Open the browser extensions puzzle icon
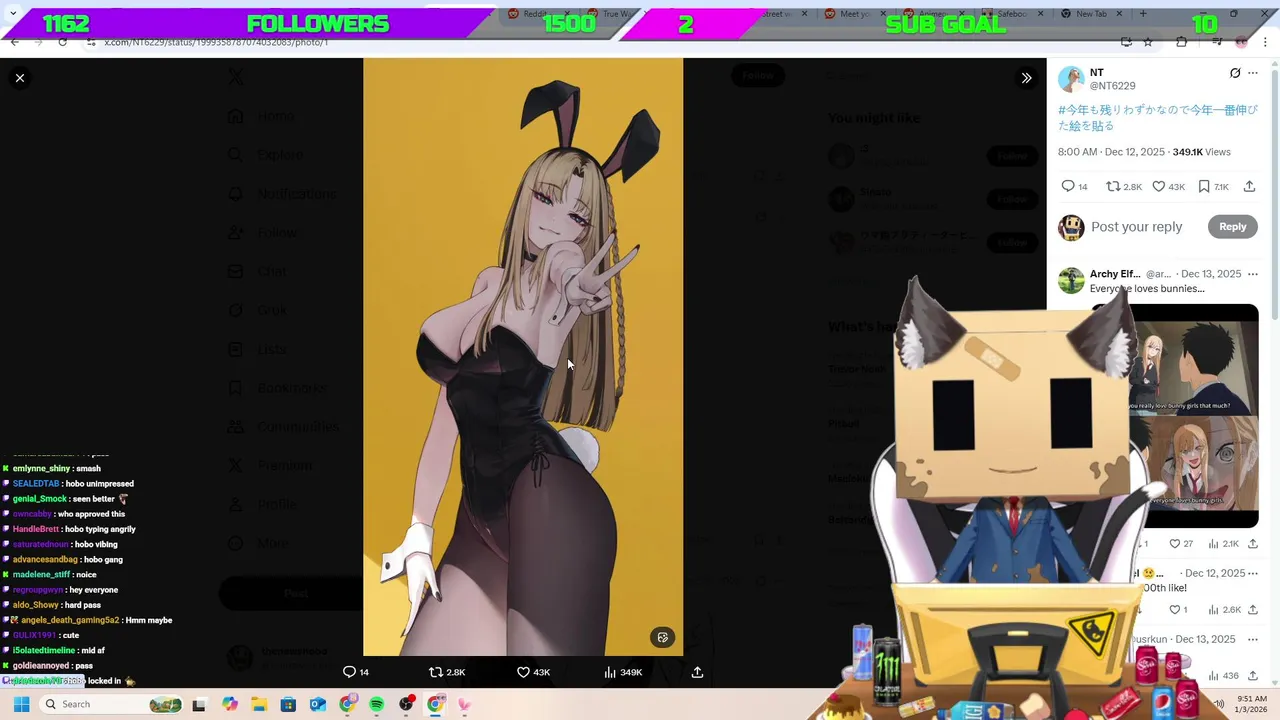The width and height of the screenshot is (1280, 720). (1181, 42)
